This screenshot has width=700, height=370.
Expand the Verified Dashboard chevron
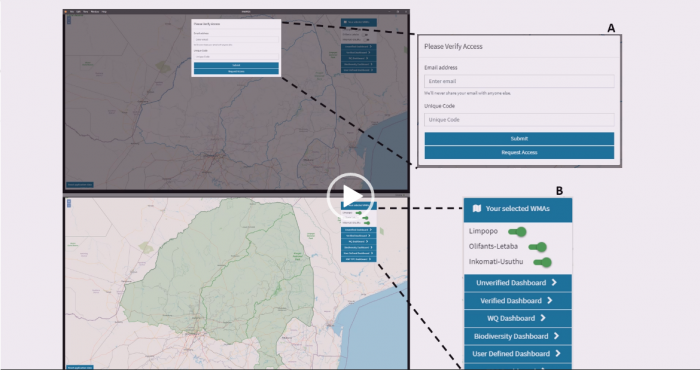(x=550, y=300)
